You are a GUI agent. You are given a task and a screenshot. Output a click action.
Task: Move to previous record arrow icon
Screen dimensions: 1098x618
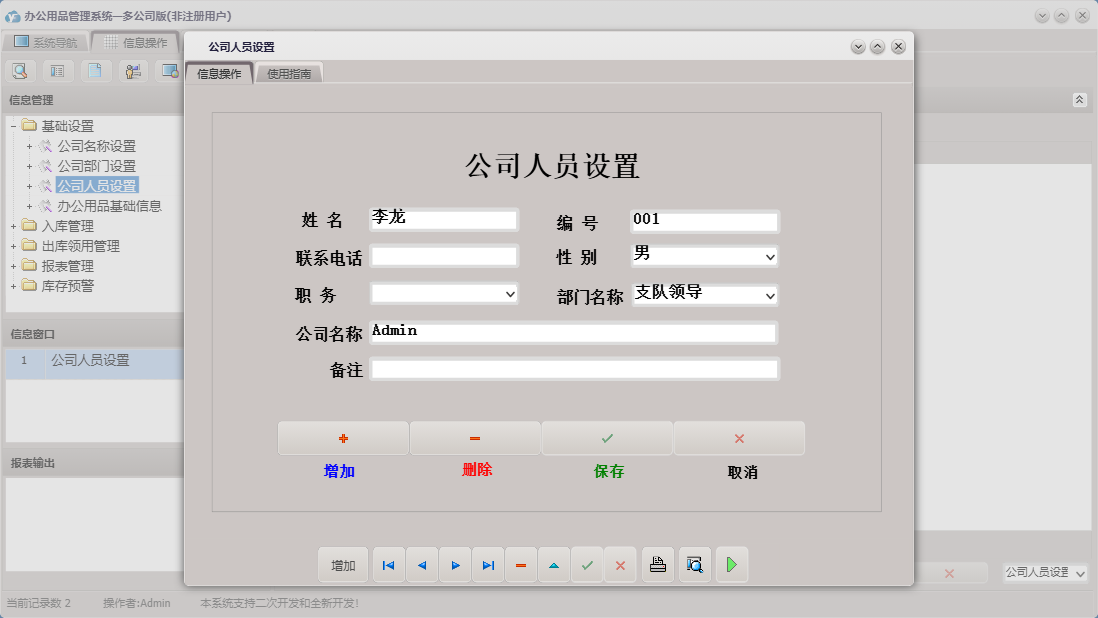[x=421, y=565]
